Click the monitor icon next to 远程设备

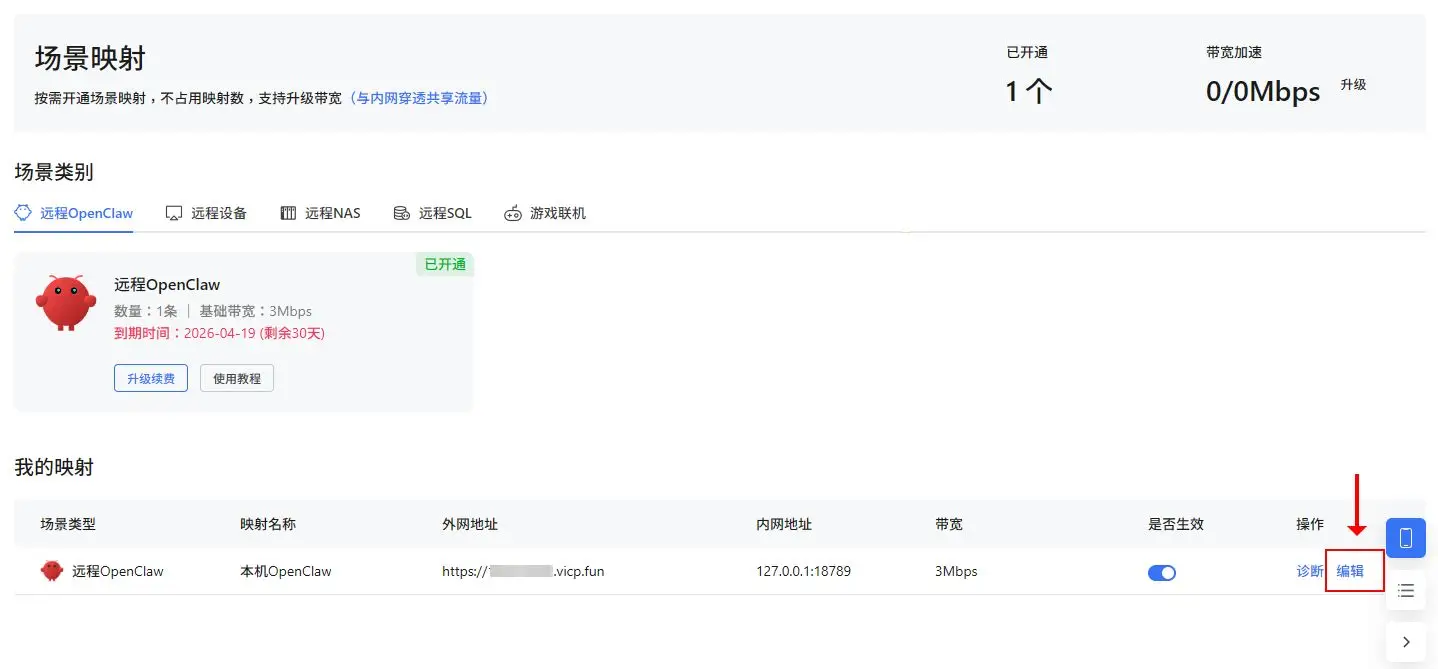coord(172,212)
